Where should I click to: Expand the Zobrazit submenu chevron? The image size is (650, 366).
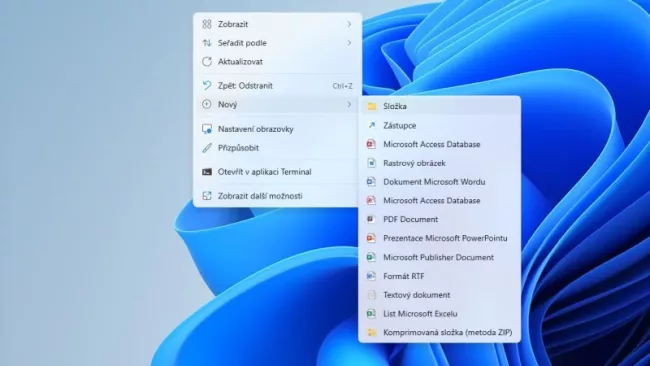coord(349,24)
